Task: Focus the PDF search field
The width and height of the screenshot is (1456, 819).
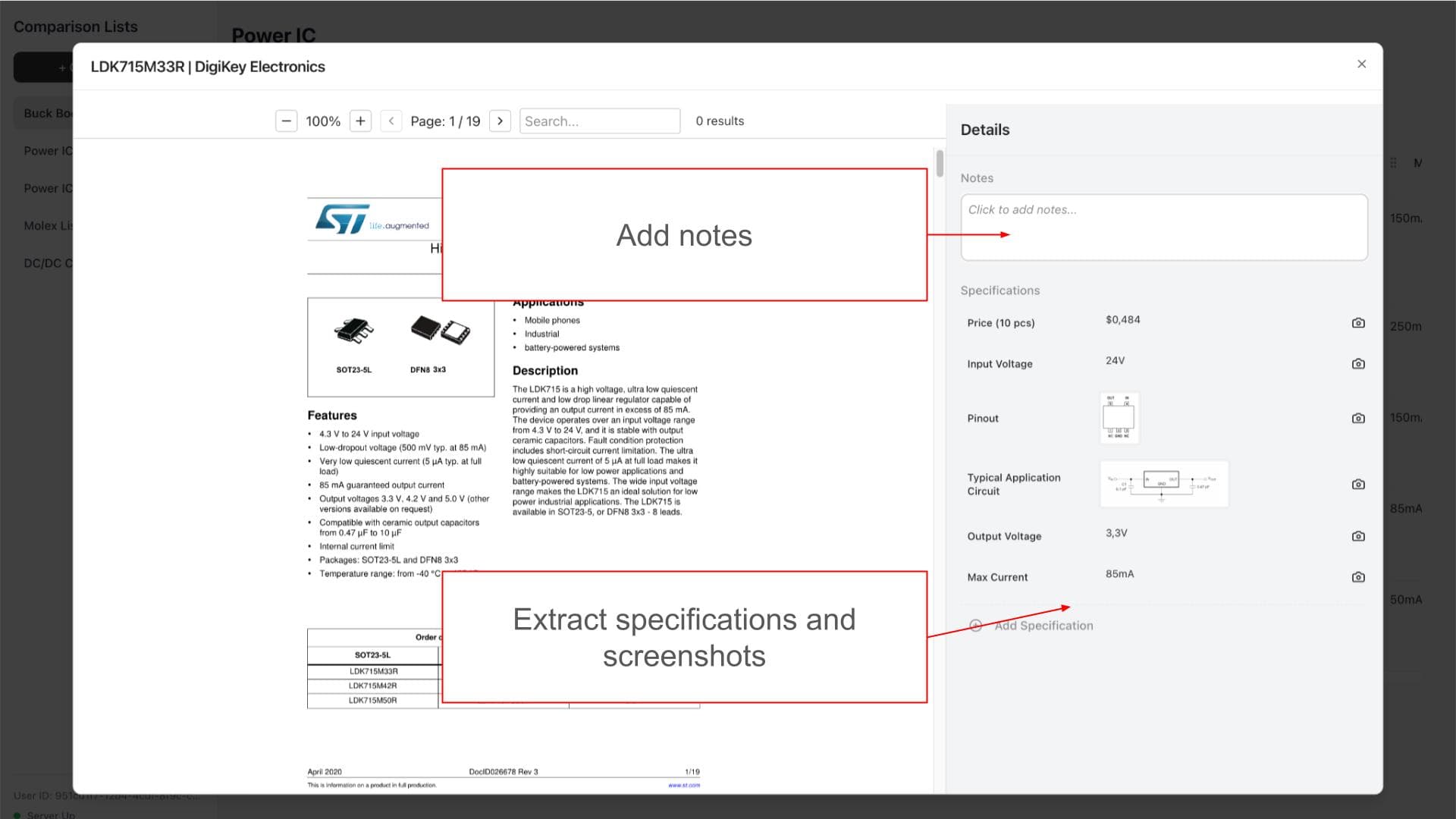Action: 599,121
